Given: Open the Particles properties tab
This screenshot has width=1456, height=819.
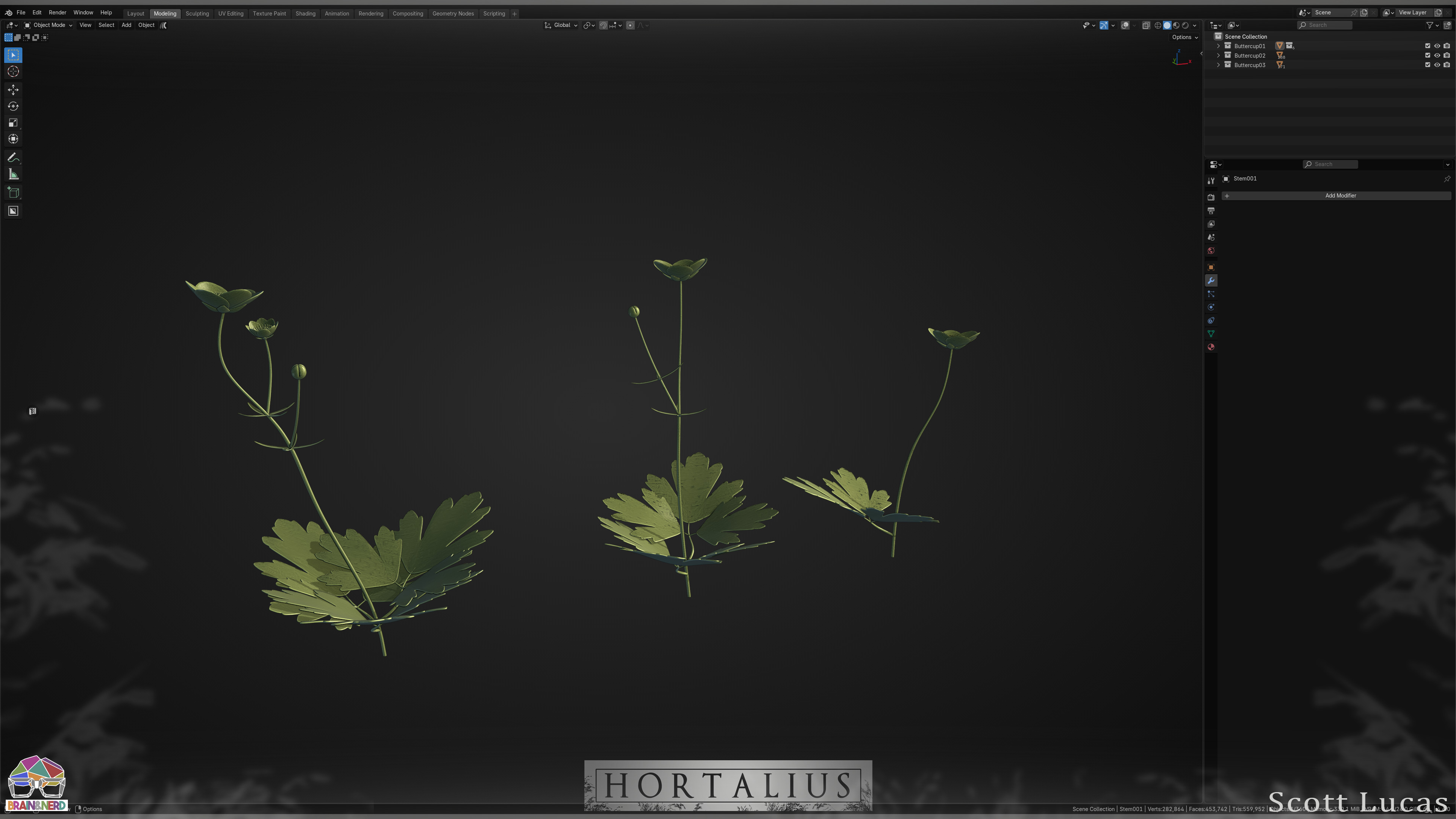Looking at the screenshot, I should [1211, 294].
